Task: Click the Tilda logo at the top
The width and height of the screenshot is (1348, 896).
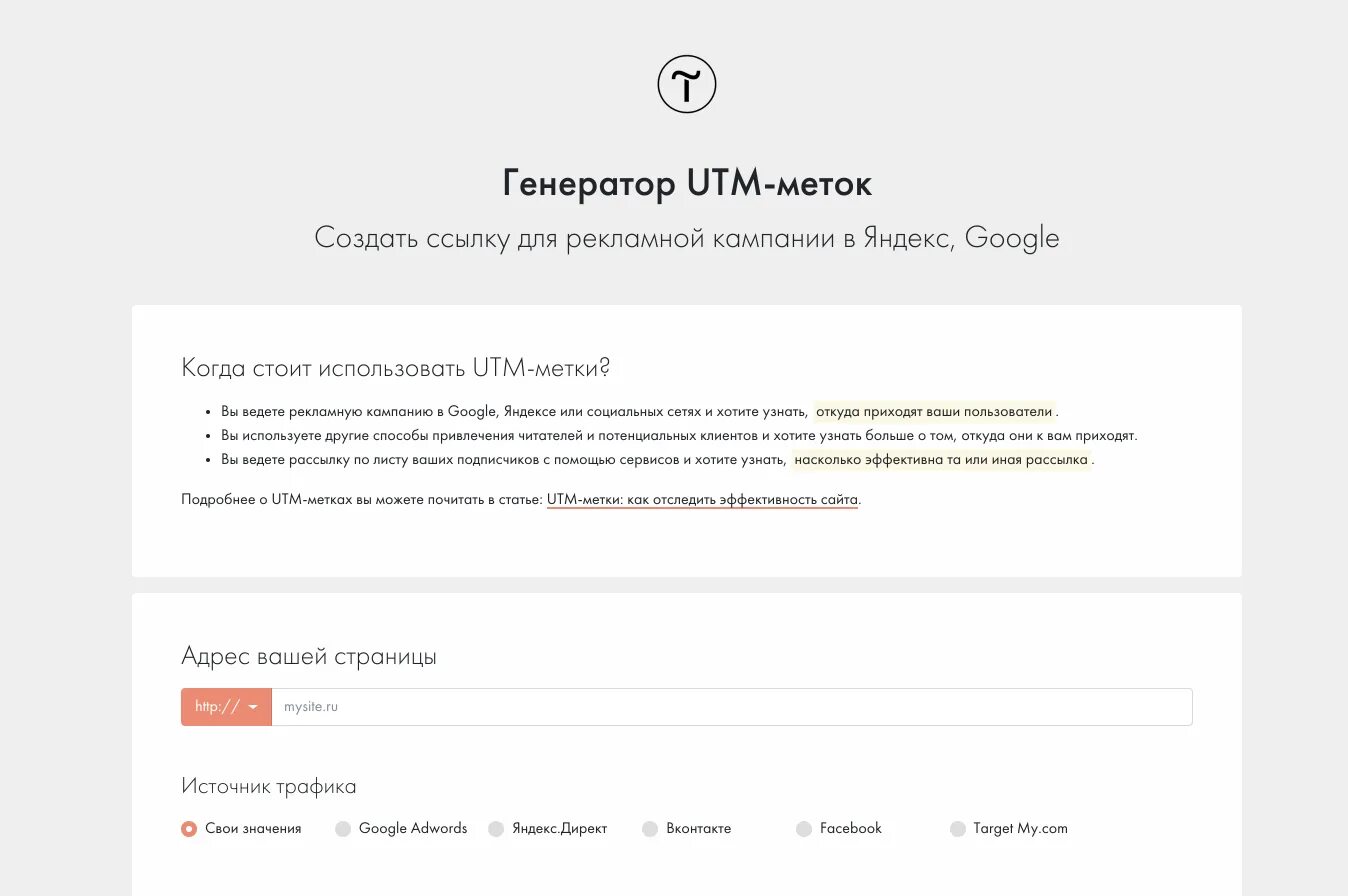Action: pyautogui.click(x=687, y=84)
